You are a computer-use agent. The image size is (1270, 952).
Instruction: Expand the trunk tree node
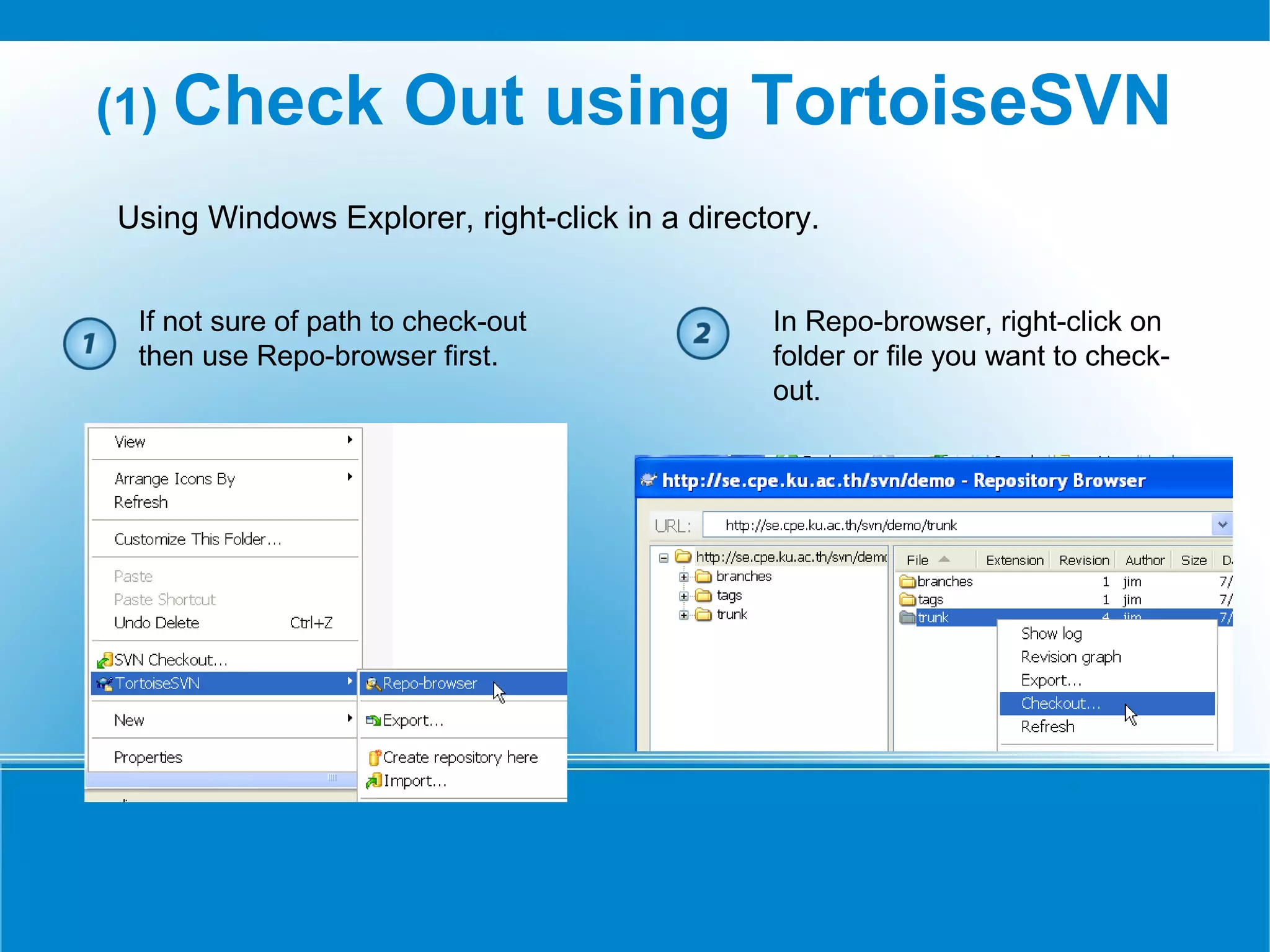(x=683, y=615)
